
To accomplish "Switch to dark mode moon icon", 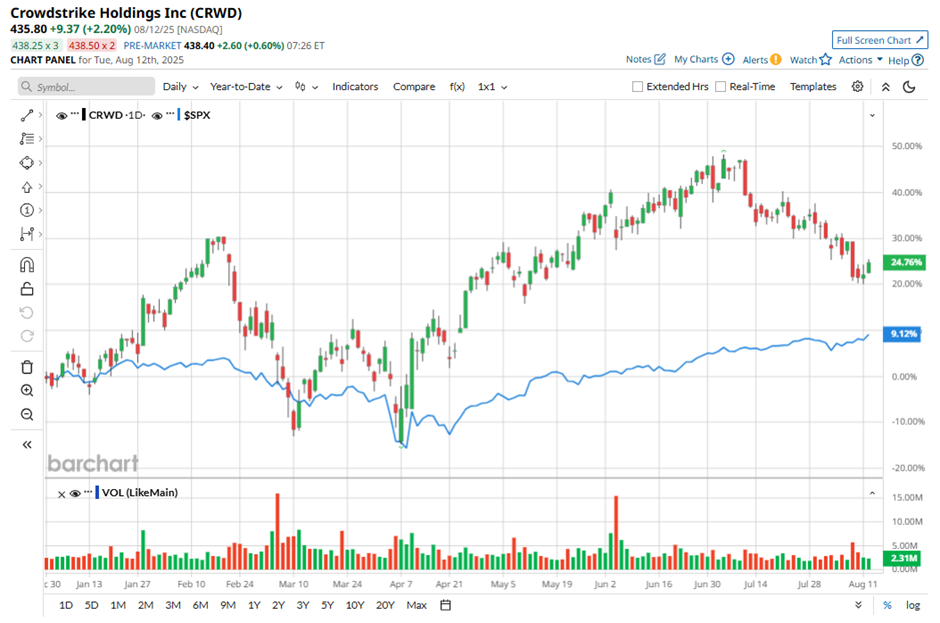I will pos(909,87).
